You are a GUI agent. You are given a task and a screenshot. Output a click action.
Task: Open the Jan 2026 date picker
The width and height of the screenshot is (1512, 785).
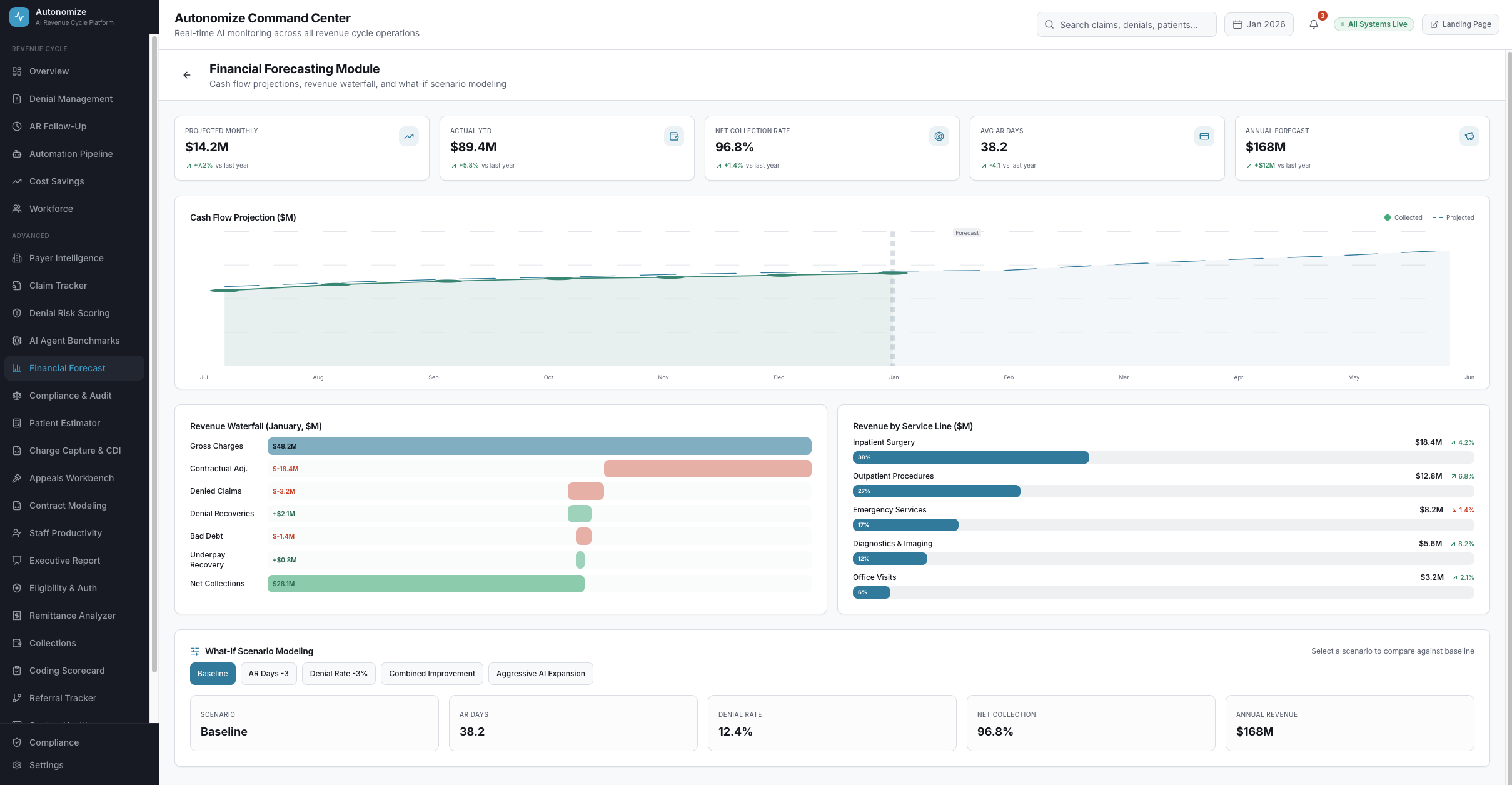(x=1259, y=24)
